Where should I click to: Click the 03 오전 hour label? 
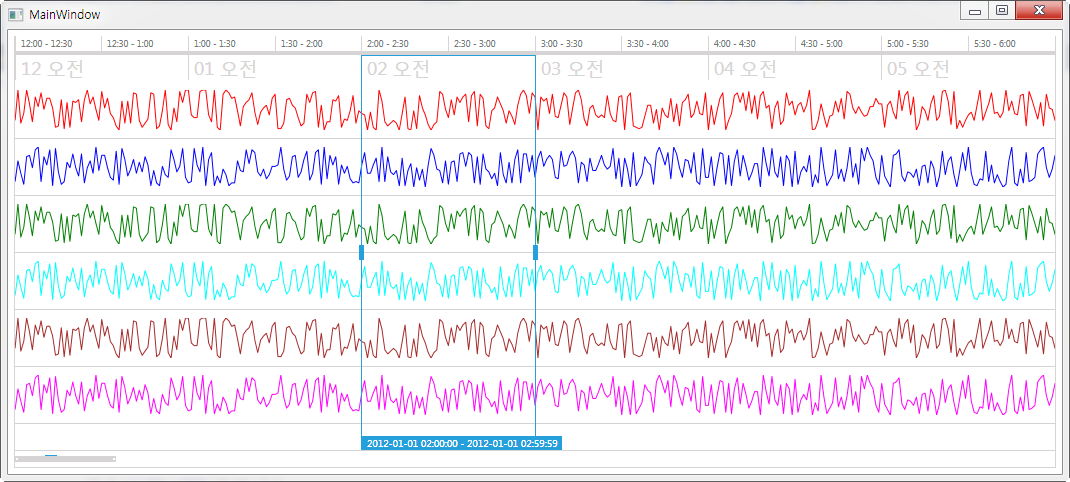click(x=573, y=69)
